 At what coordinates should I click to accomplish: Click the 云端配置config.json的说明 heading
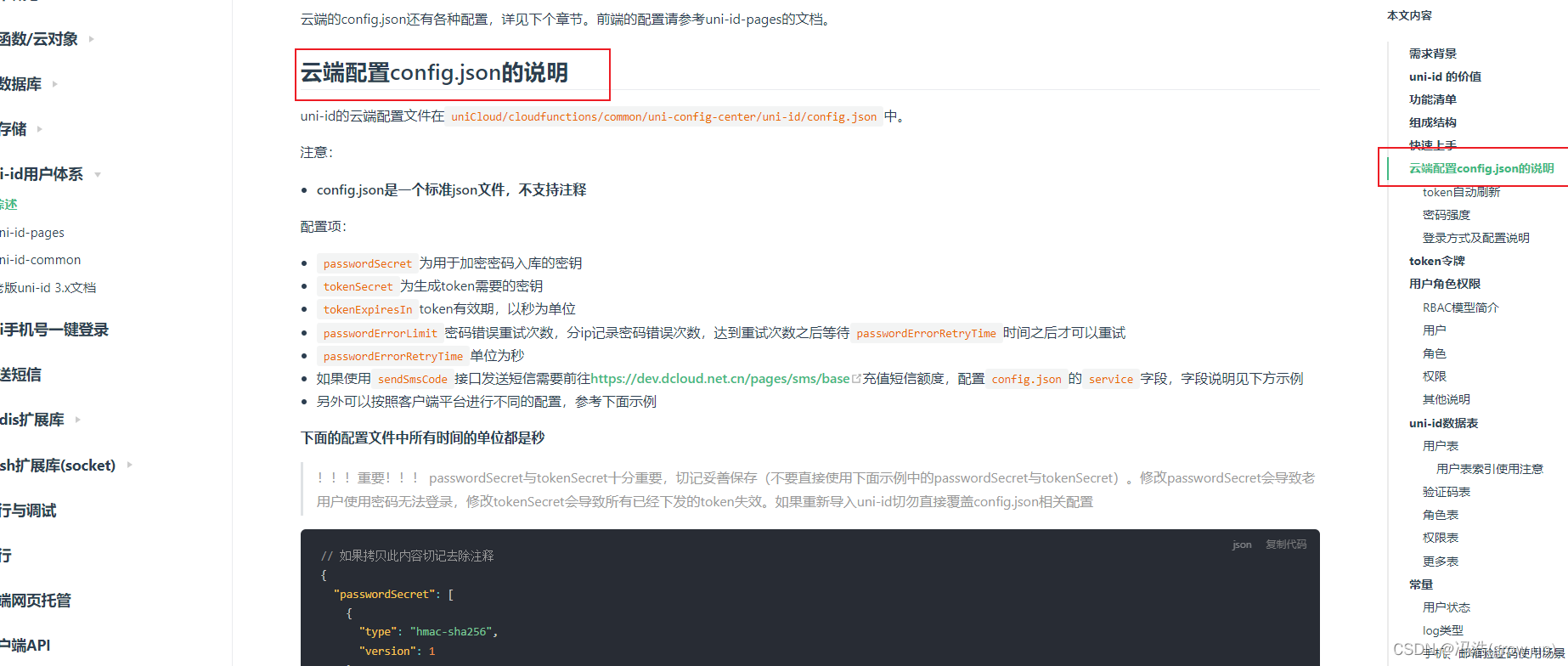(x=434, y=73)
